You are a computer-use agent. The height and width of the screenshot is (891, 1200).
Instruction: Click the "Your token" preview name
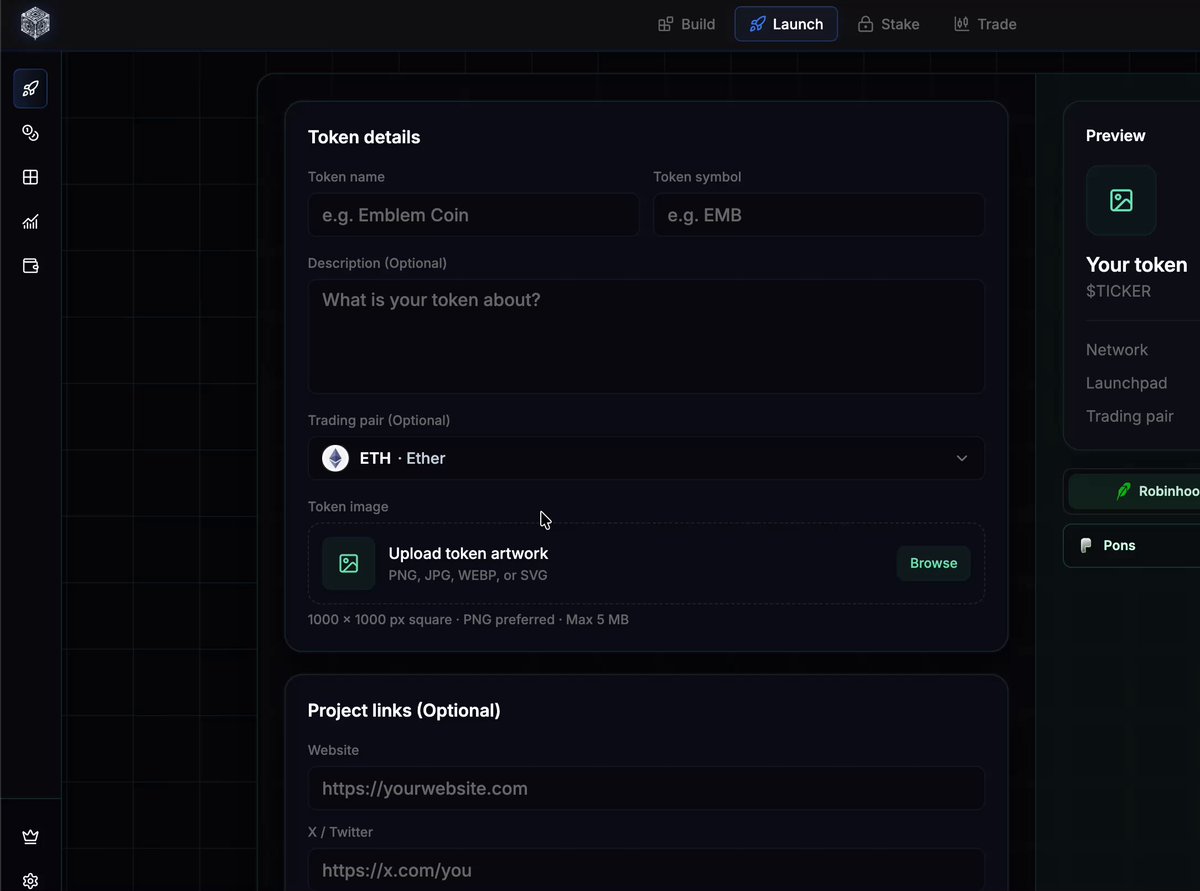[x=1137, y=265]
